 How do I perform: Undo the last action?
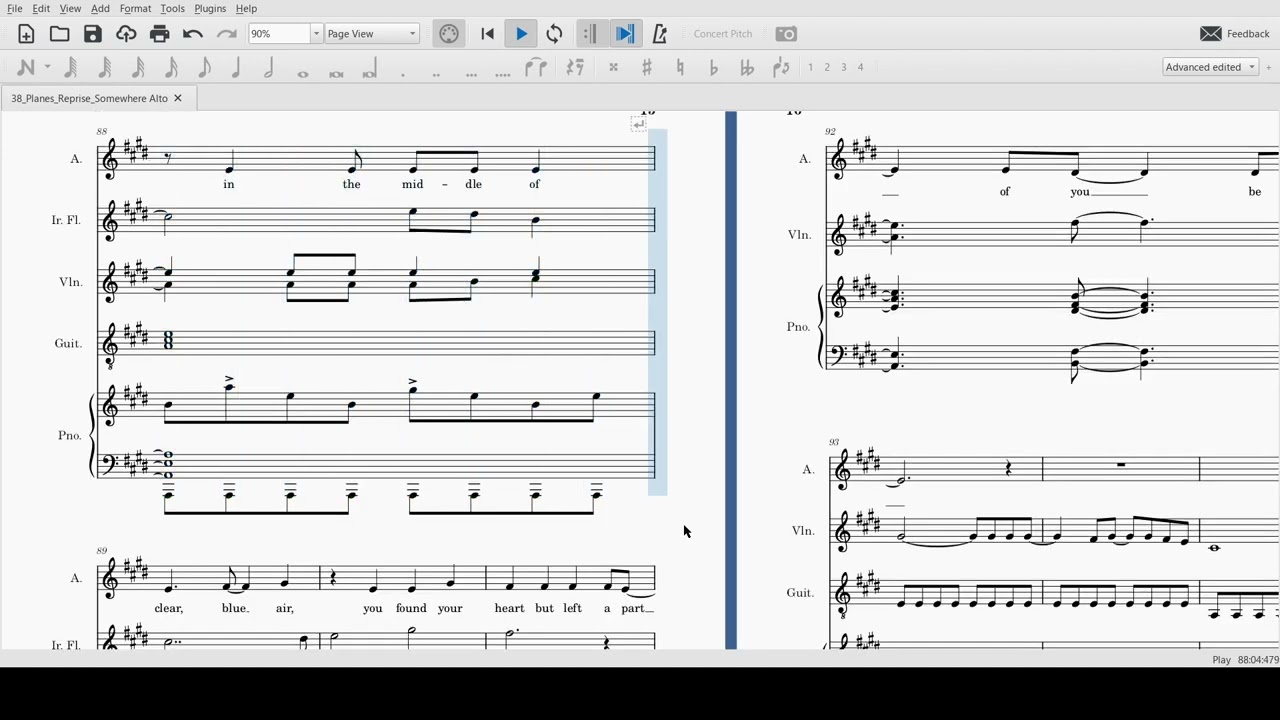pyautogui.click(x=193, y=34)
